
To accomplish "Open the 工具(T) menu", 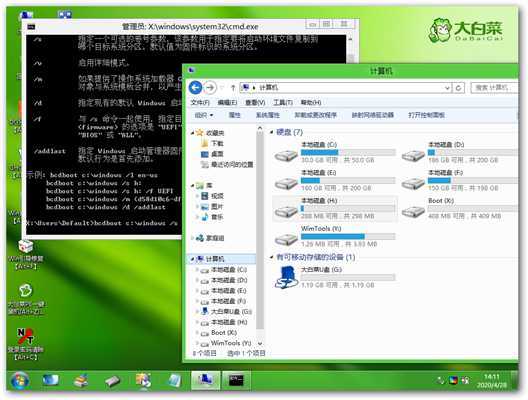I will [x=283, y=102].
